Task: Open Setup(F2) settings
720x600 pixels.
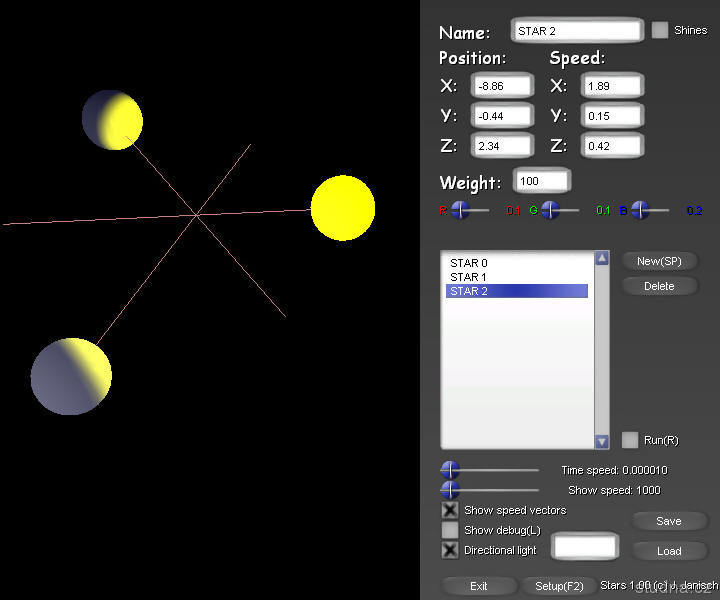Action: point(559,586)
